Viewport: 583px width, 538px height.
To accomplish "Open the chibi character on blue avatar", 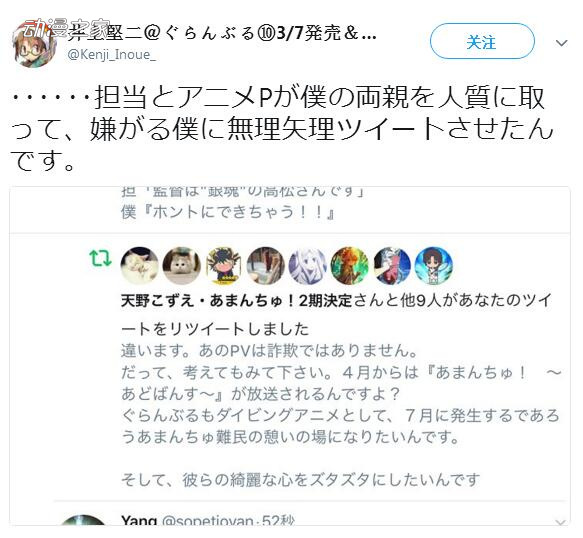I will (434, 265).
